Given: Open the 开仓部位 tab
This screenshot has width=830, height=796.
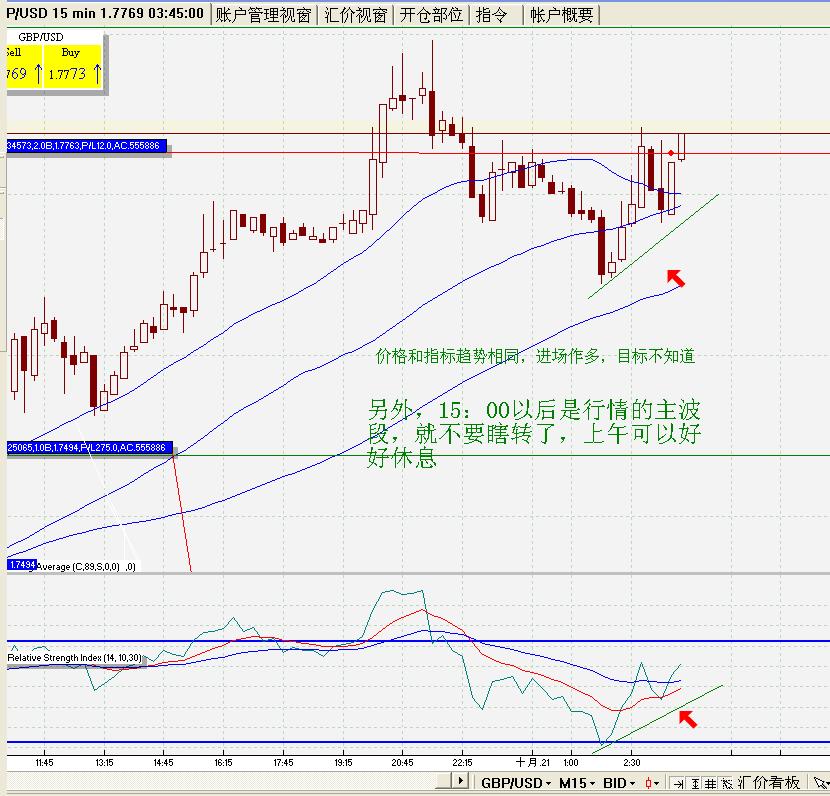Looking at the screenshot, I should coord(431,15).
